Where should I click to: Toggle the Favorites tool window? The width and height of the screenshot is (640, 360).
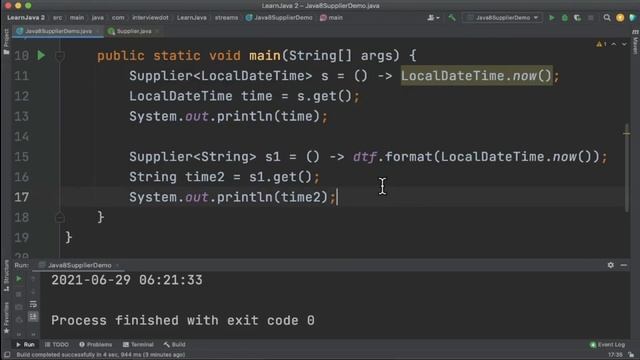(6, 318)
